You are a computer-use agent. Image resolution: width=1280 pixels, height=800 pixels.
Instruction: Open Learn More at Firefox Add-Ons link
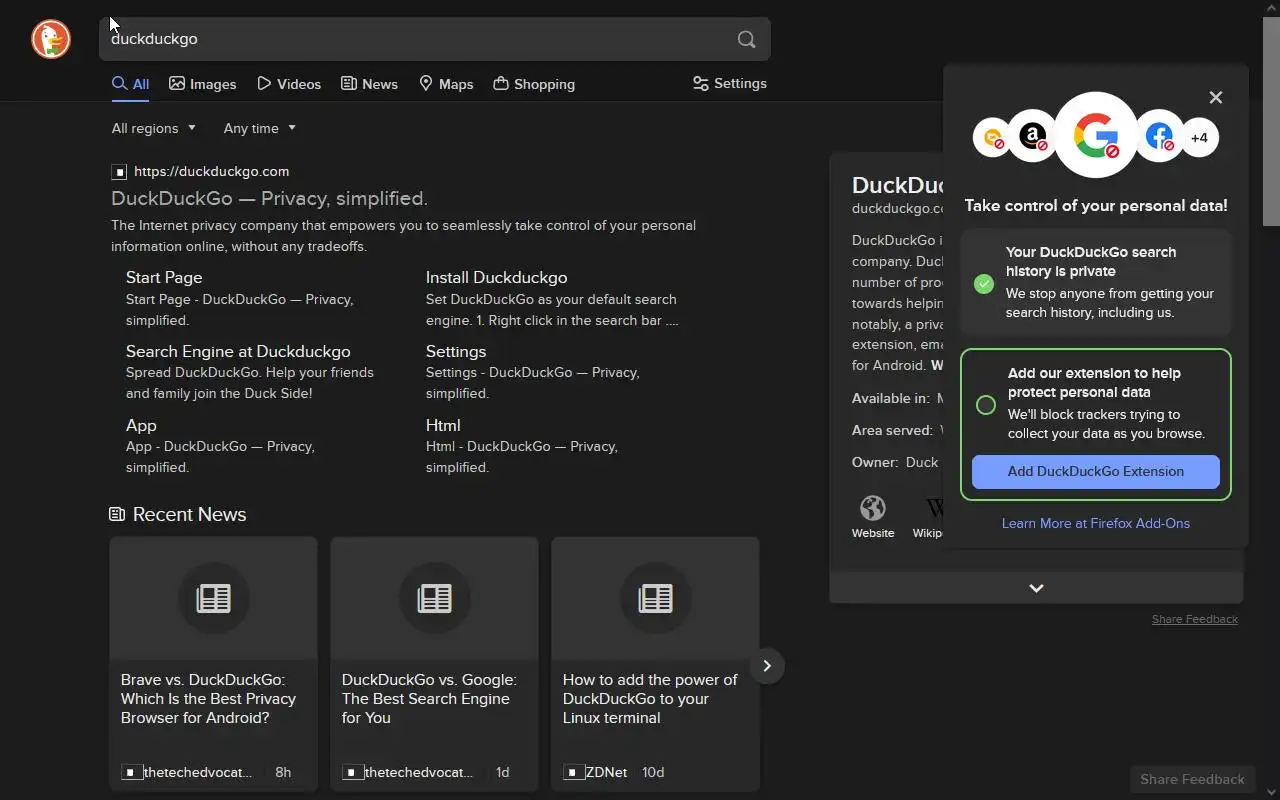1096,523
